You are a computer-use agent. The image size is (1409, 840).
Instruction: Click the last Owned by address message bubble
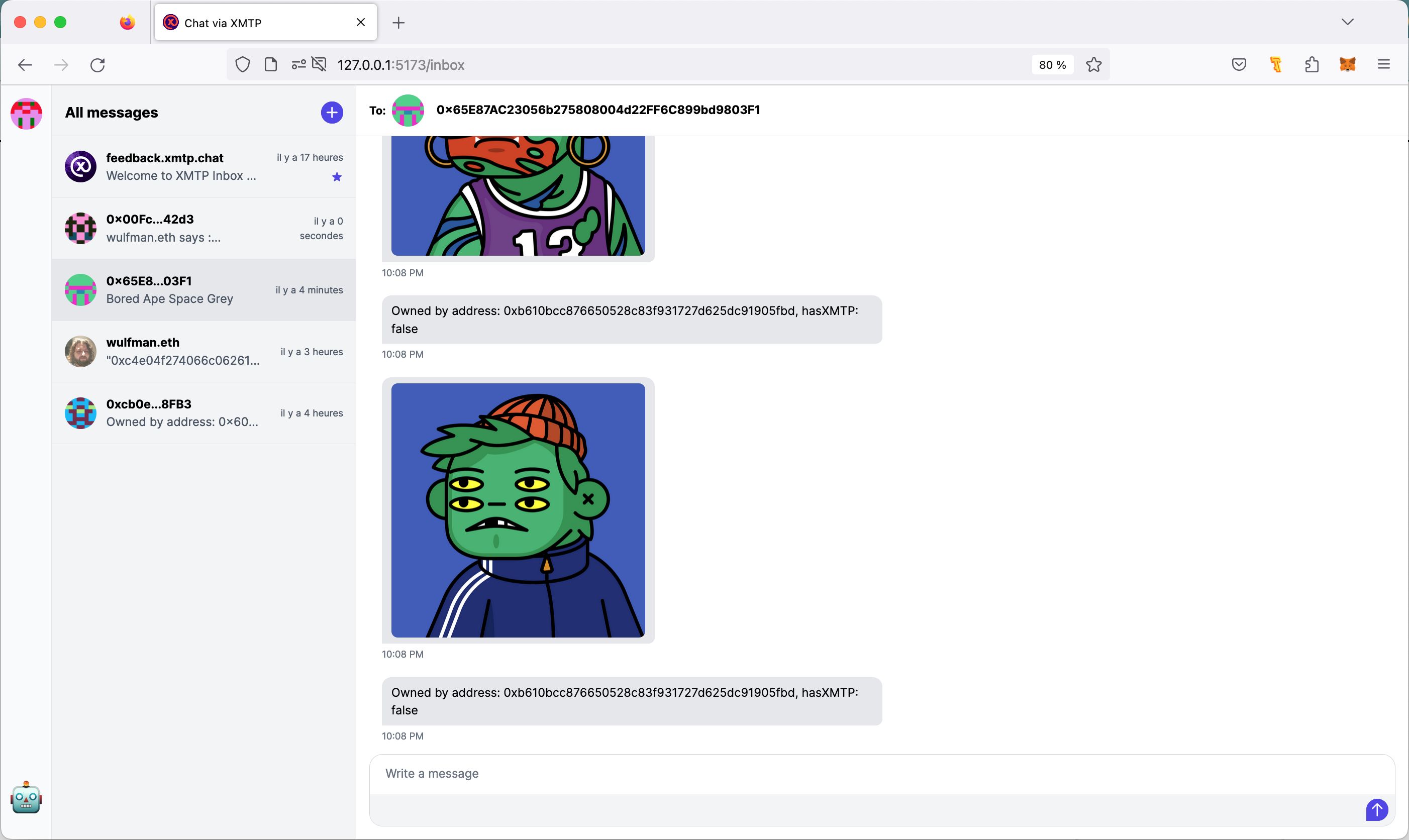[x=632, y=701]
